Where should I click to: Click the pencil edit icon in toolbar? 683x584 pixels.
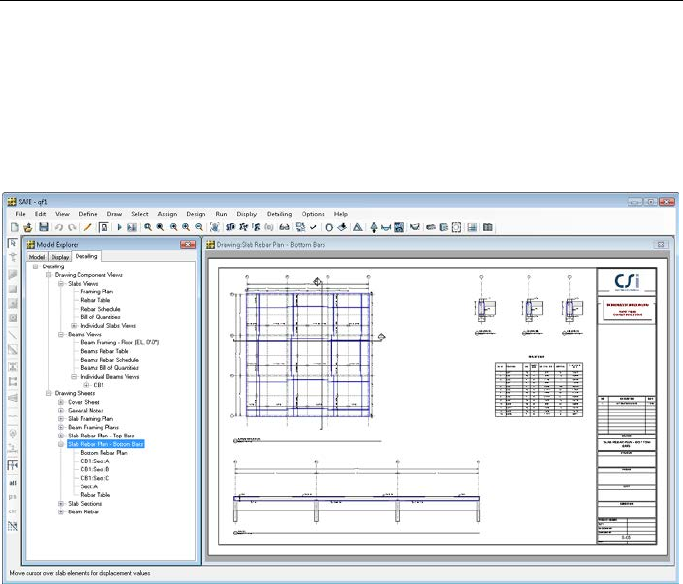(x=88, y=228)
